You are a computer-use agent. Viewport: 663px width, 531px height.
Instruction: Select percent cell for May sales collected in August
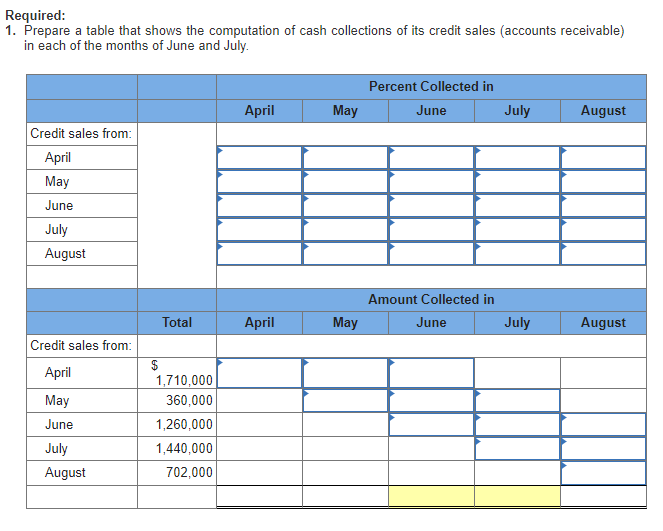[603, 182]
